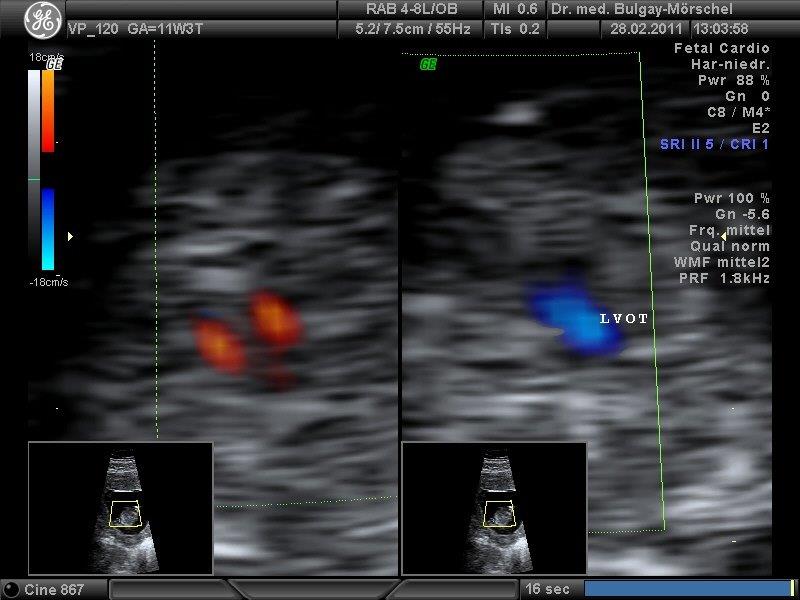
Task: Click the PRF 1.8kHz setting
Action: [726, 278]
